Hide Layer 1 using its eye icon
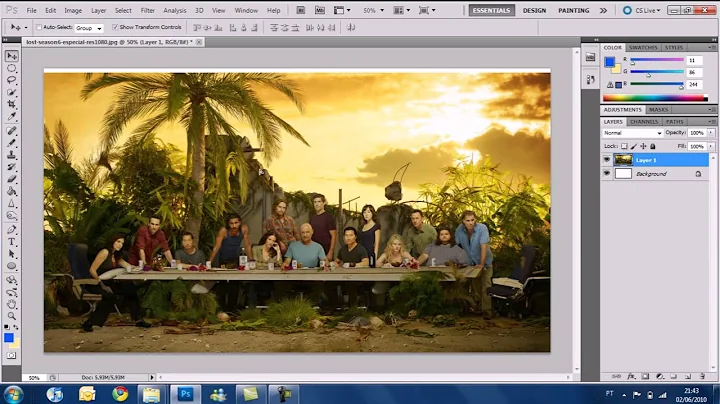720x404 pixels. pyautogui.click(x=607, y=160)
